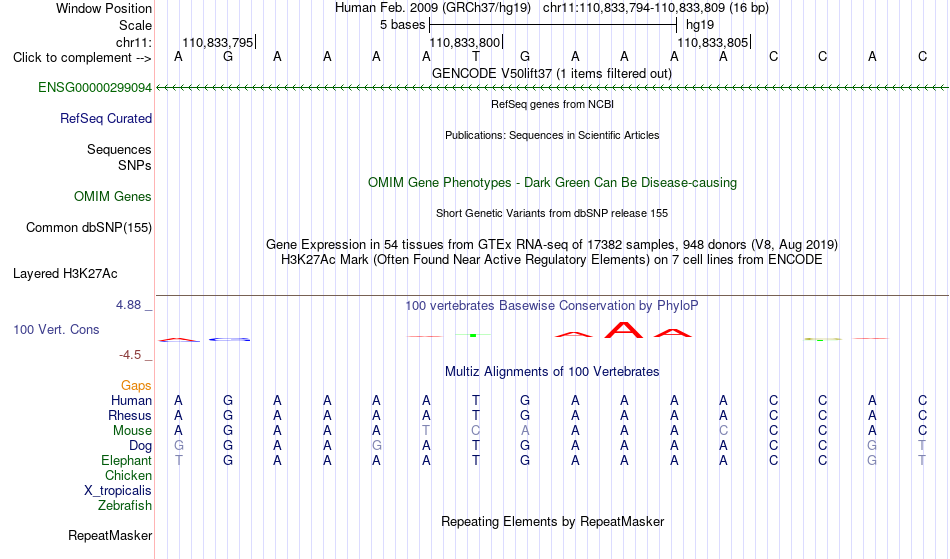The height and width of the screenshot is (559, 950).
Task: Click the 4.88 PhyloP upper scale value
Action: point(128,305)
